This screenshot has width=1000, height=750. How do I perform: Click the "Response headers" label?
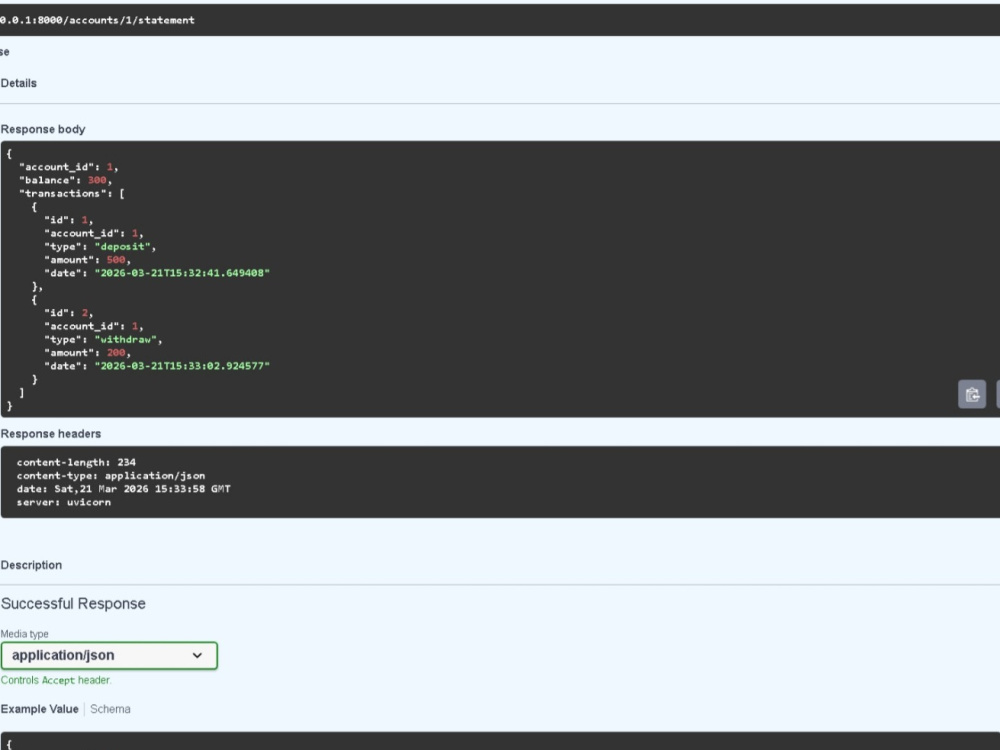pos(51,434)
